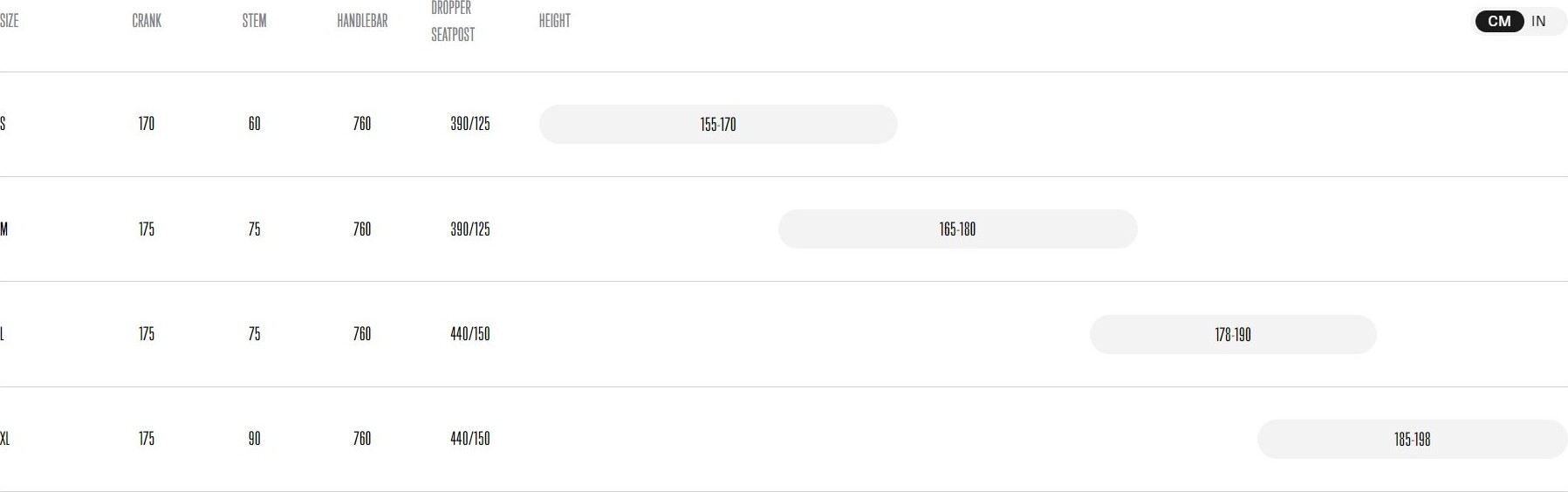Click the DROPPER SEATPOST column header

(x=453, y=21)
